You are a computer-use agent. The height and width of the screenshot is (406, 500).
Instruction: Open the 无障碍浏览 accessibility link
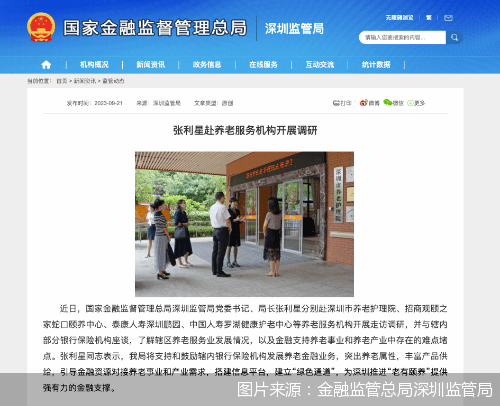pyautogui.click(x=399, y=18)
